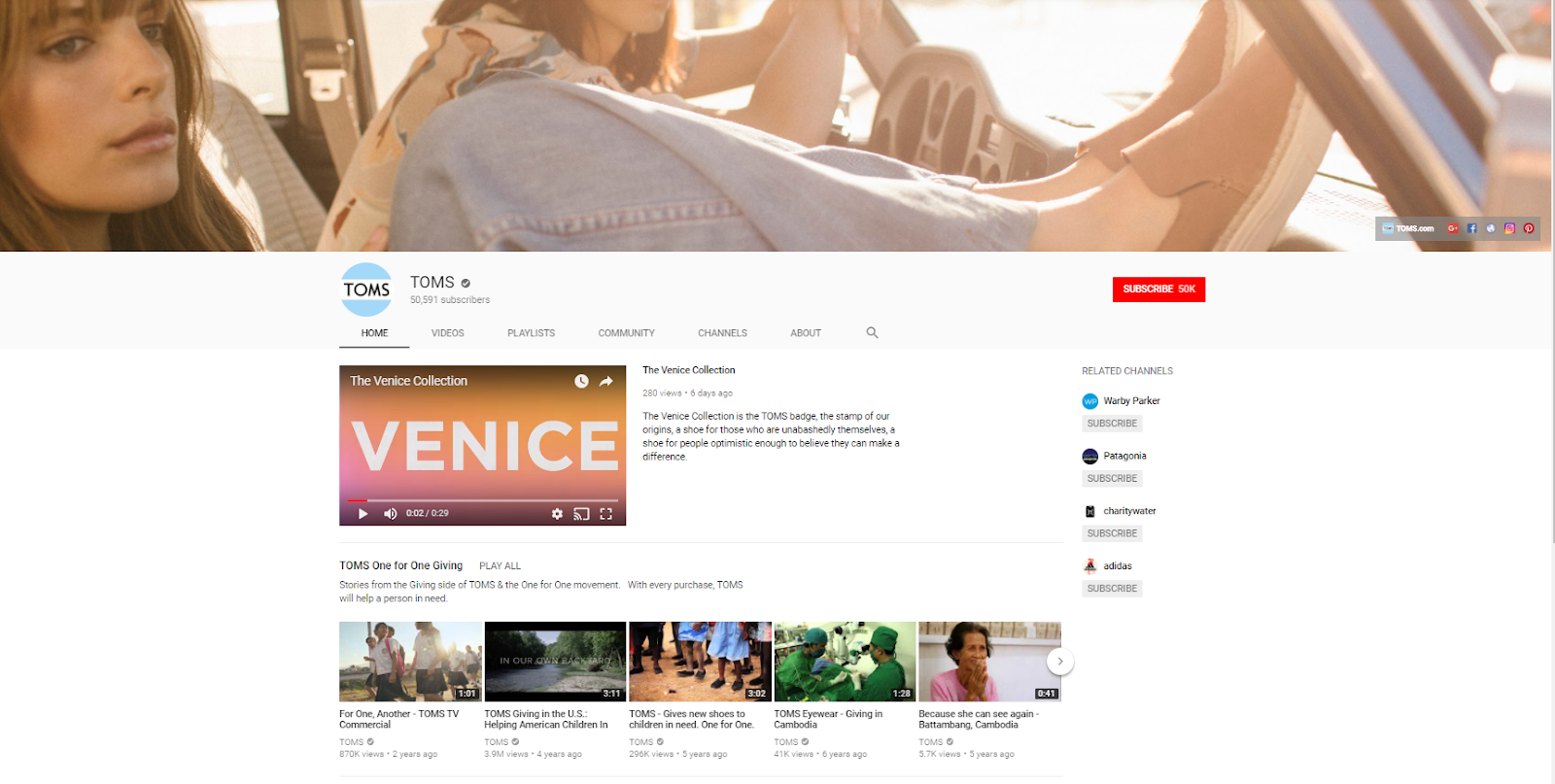The height and width of the screenshot is (784, 1555).
Task: Open the Warby Parker channel name
Action: pyautogui.click(x=1131, y=401)
